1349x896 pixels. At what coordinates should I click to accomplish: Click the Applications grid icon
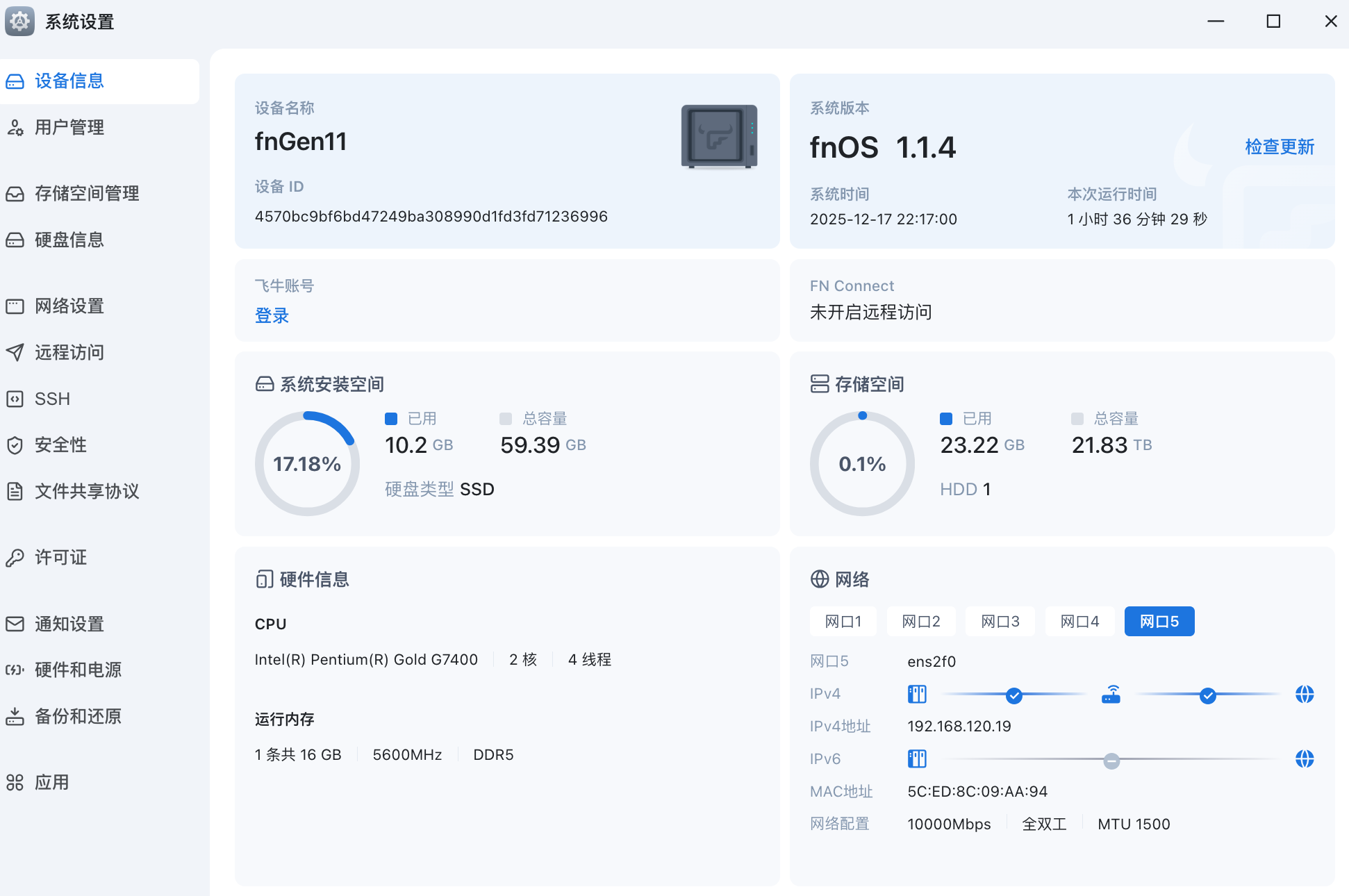[15, 782]
